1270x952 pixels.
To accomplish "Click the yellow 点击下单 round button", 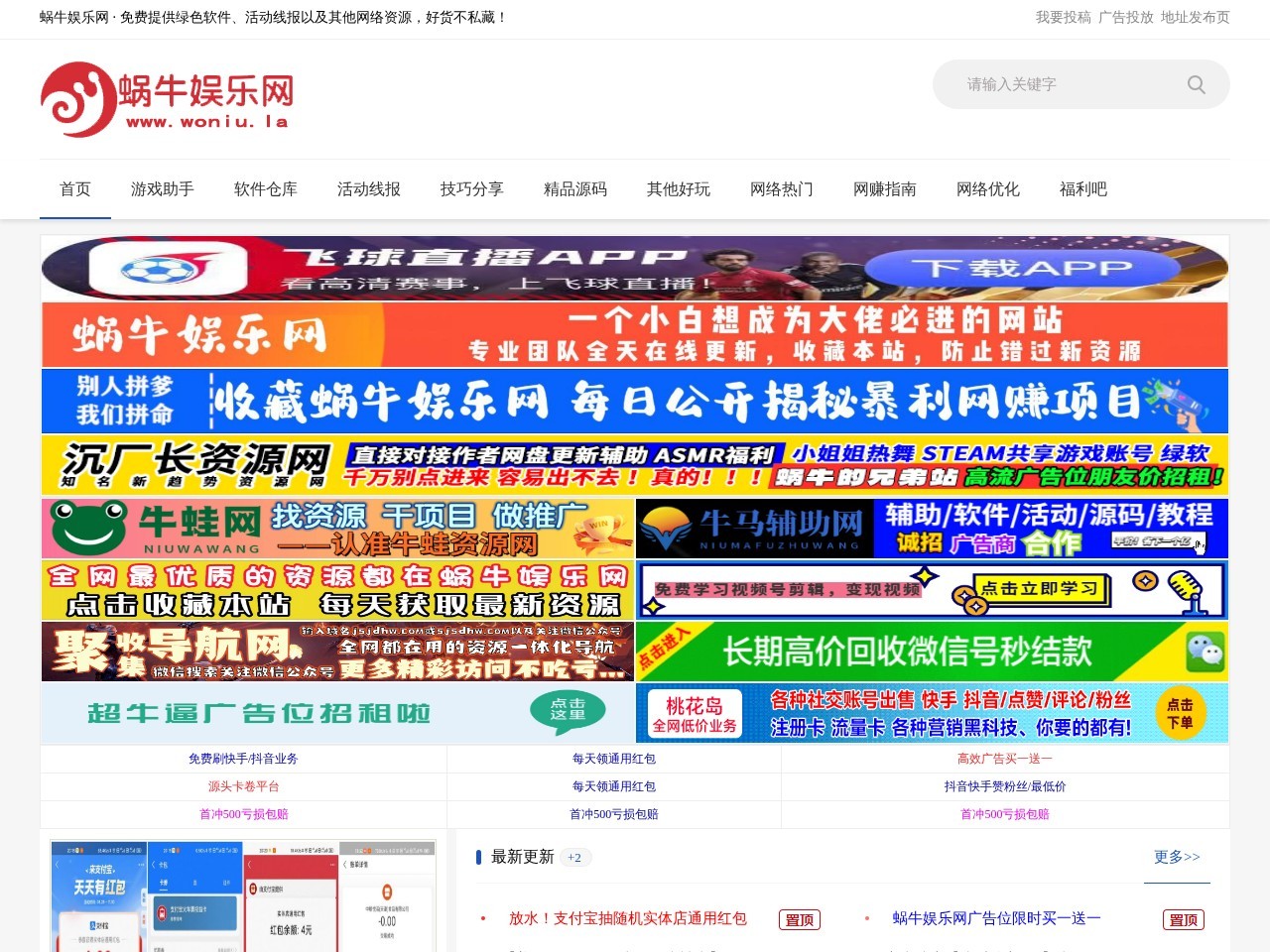I will click(1180, 713).
